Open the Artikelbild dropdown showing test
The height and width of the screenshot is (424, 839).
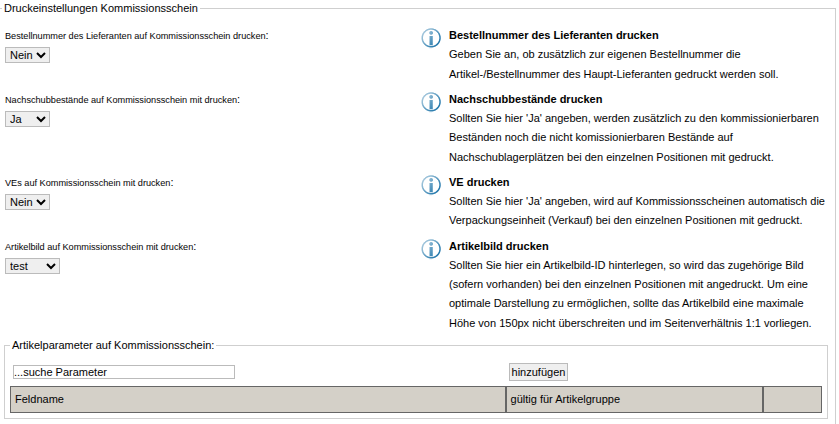32,266
